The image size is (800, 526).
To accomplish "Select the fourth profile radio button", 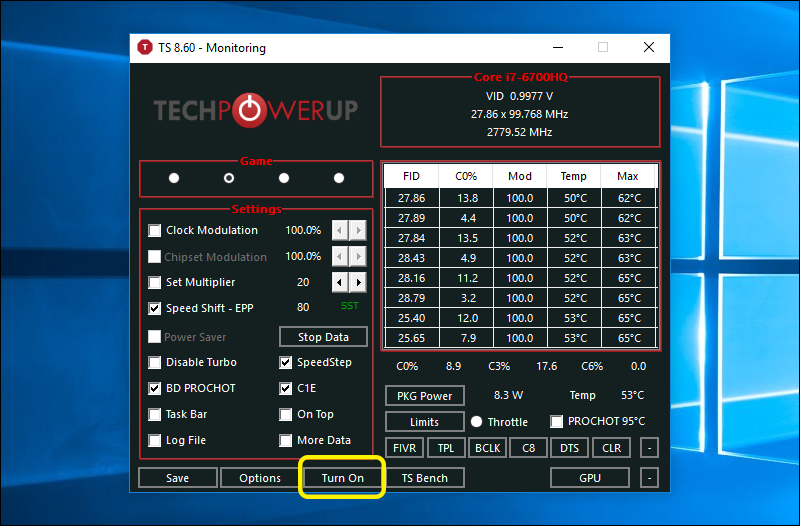I will tap(339, 178).
